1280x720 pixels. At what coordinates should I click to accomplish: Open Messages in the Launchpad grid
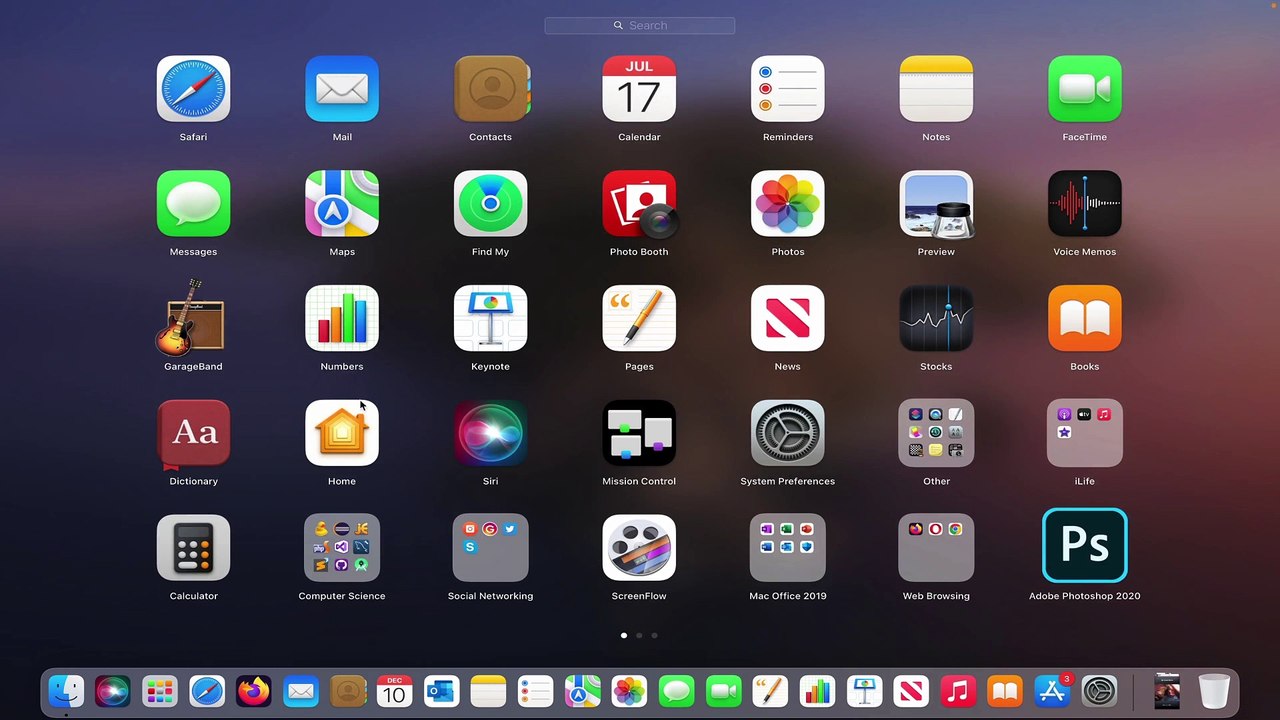(x=193, y=204)
